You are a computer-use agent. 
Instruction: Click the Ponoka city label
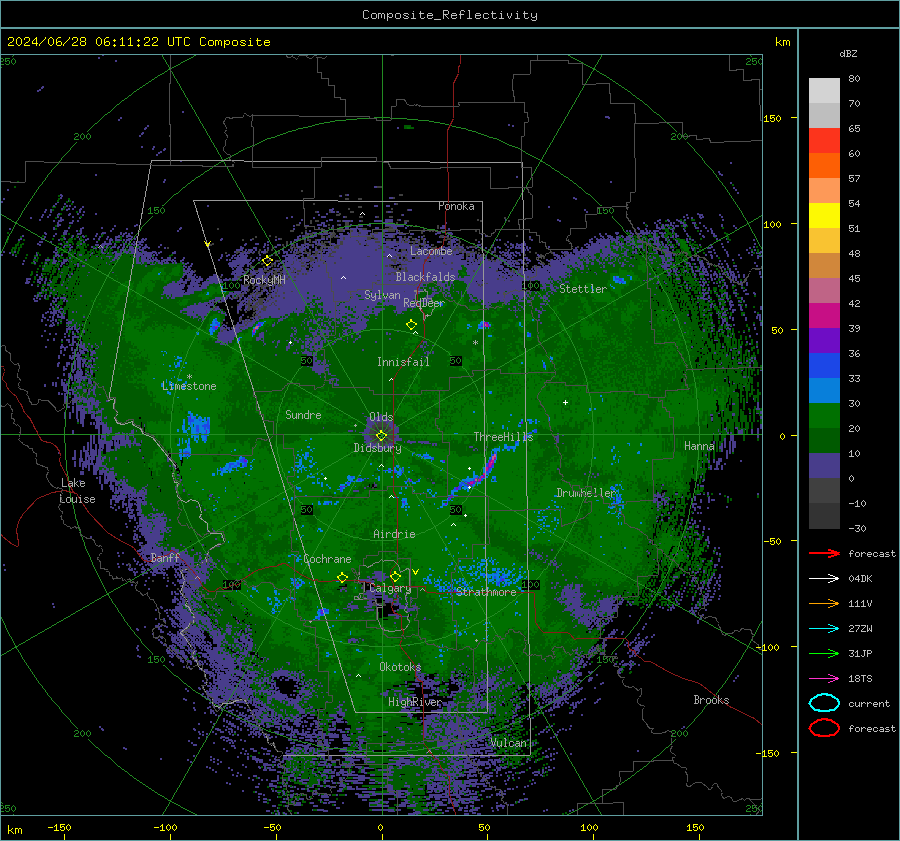pyautogui.click(x=456, y=206)
